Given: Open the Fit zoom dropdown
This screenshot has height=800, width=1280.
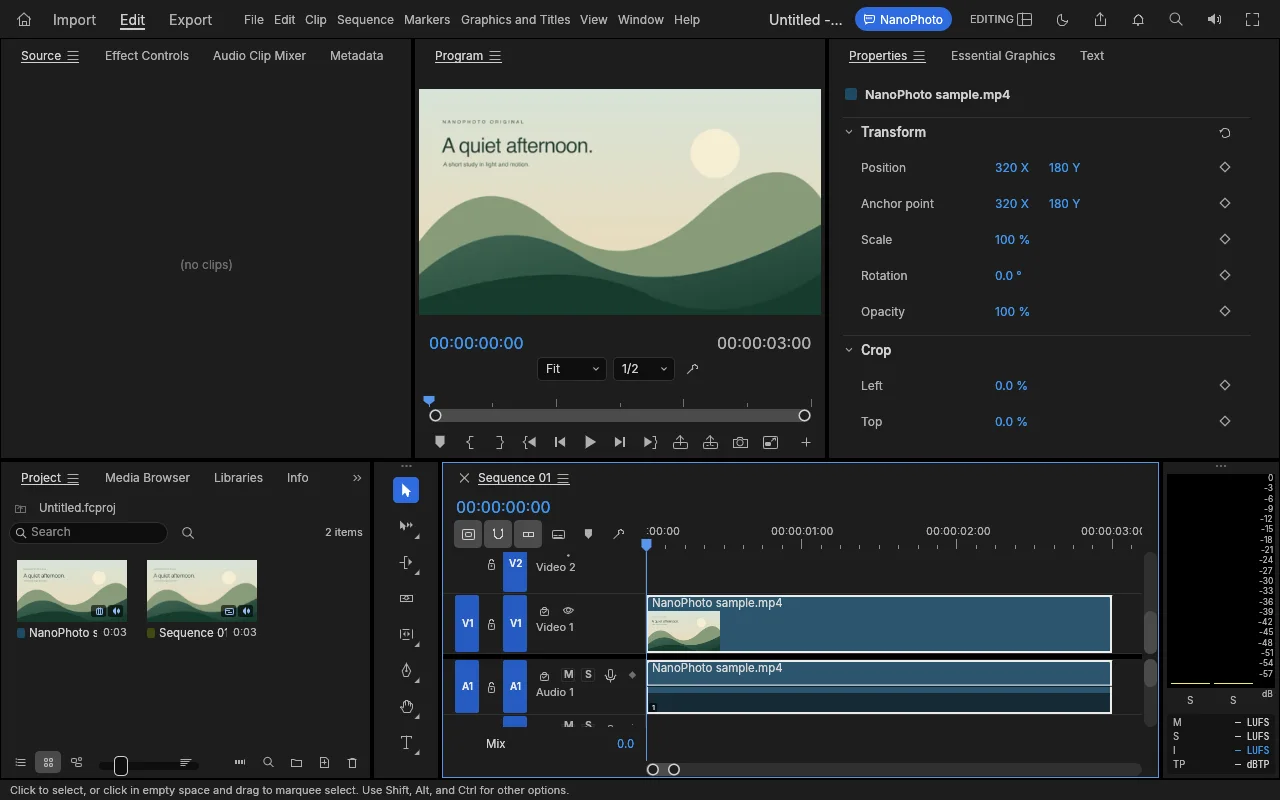Looking at the screenshot, I should [572, 369].
